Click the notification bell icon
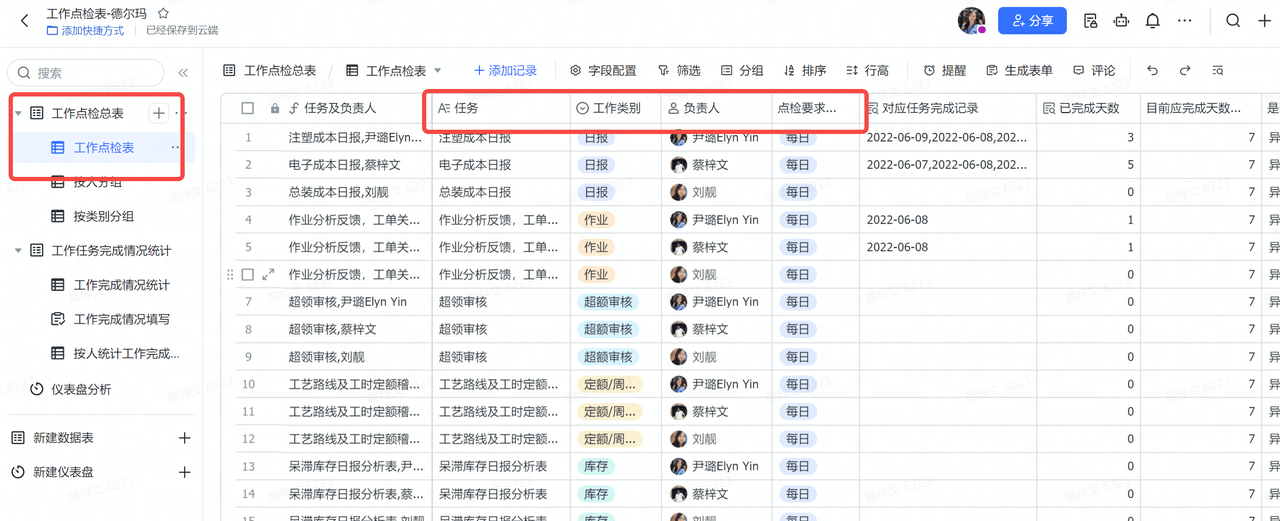Image resolution: width=1280 pixels, height=521 pixels. (x=1153, y=21)
